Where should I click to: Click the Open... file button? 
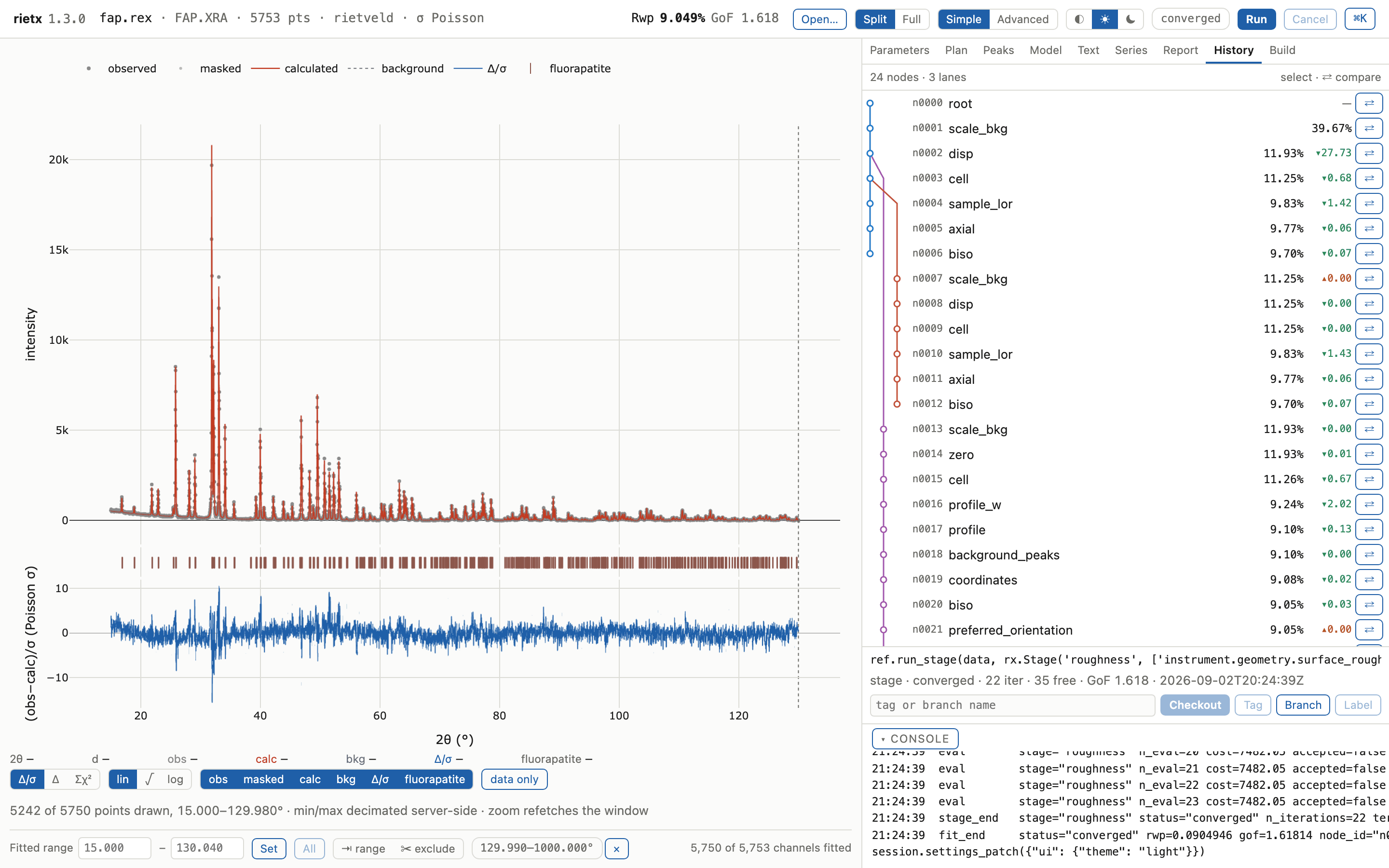(x=819, y=19)
